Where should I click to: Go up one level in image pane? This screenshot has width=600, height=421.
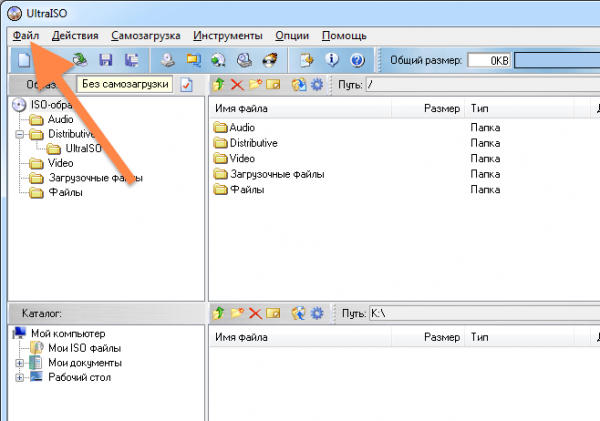tap(219, 84)
